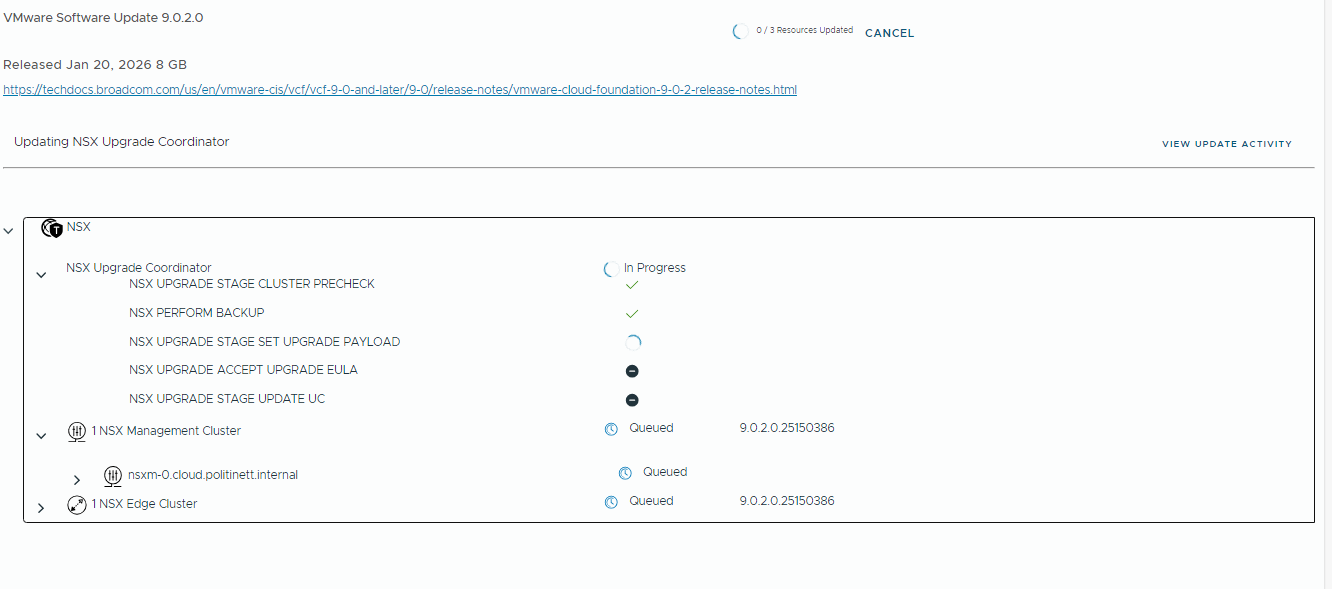Viewport: 1332px width, 589px height.
Task: Click pending icon for Stage Update UC
Action: click(x=632, y=400)
